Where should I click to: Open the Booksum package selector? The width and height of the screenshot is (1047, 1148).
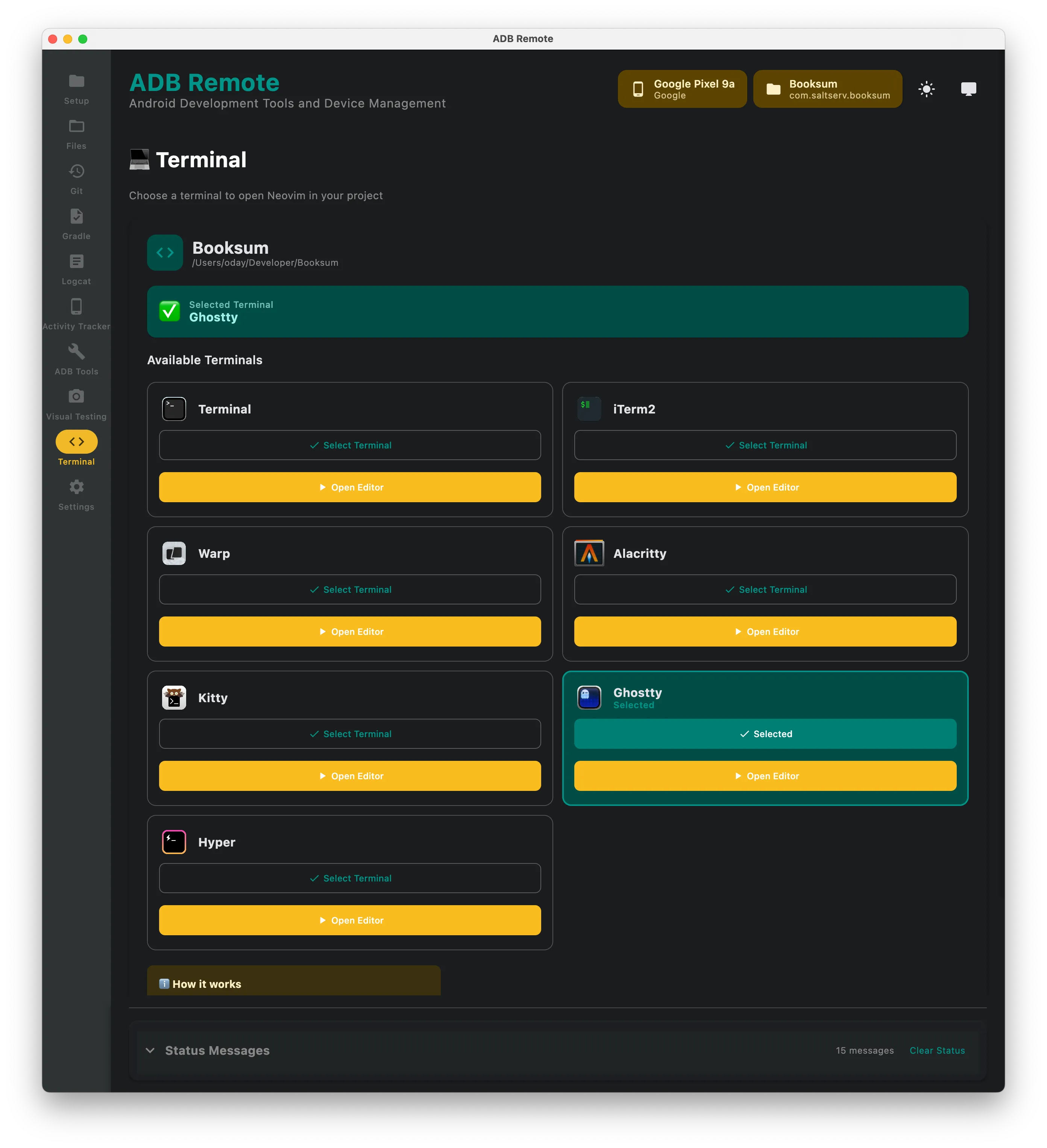[x=828, y=88]
